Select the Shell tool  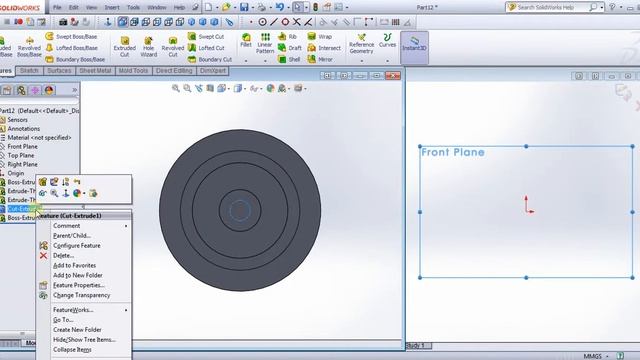click(289, 59)
